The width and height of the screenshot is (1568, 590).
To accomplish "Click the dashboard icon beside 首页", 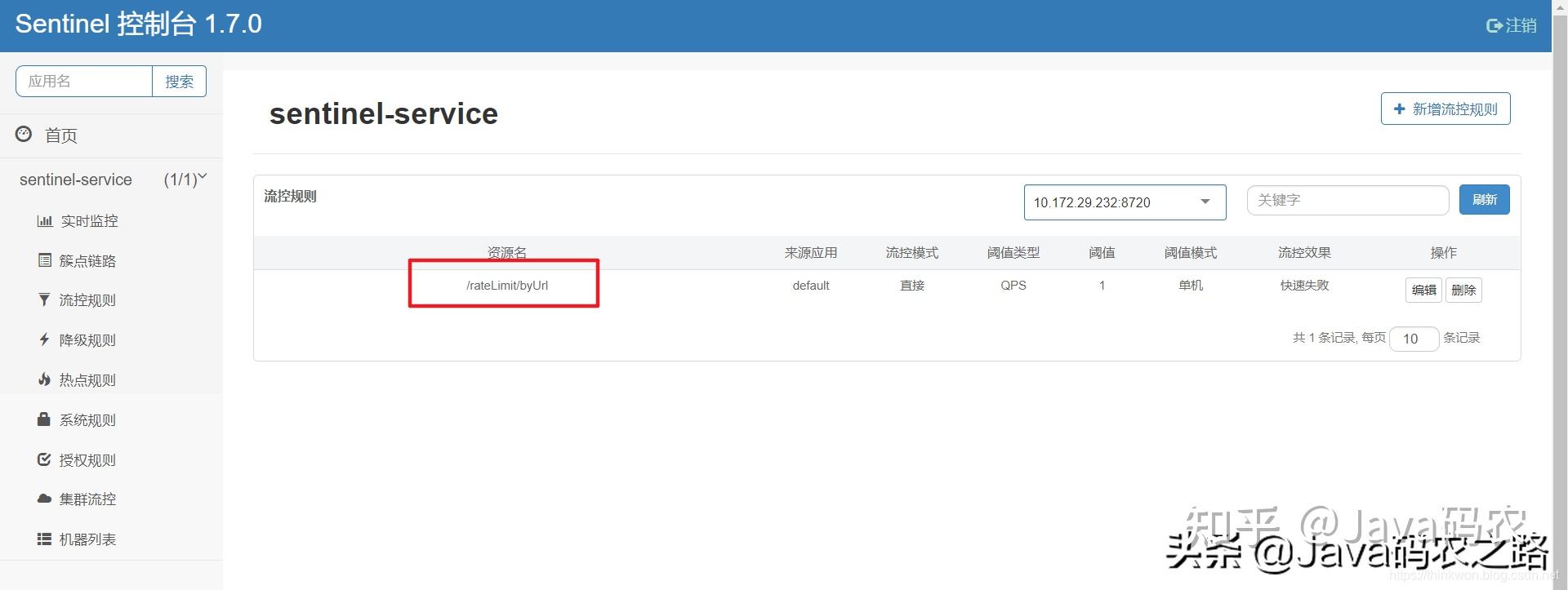I will [24, 134].
